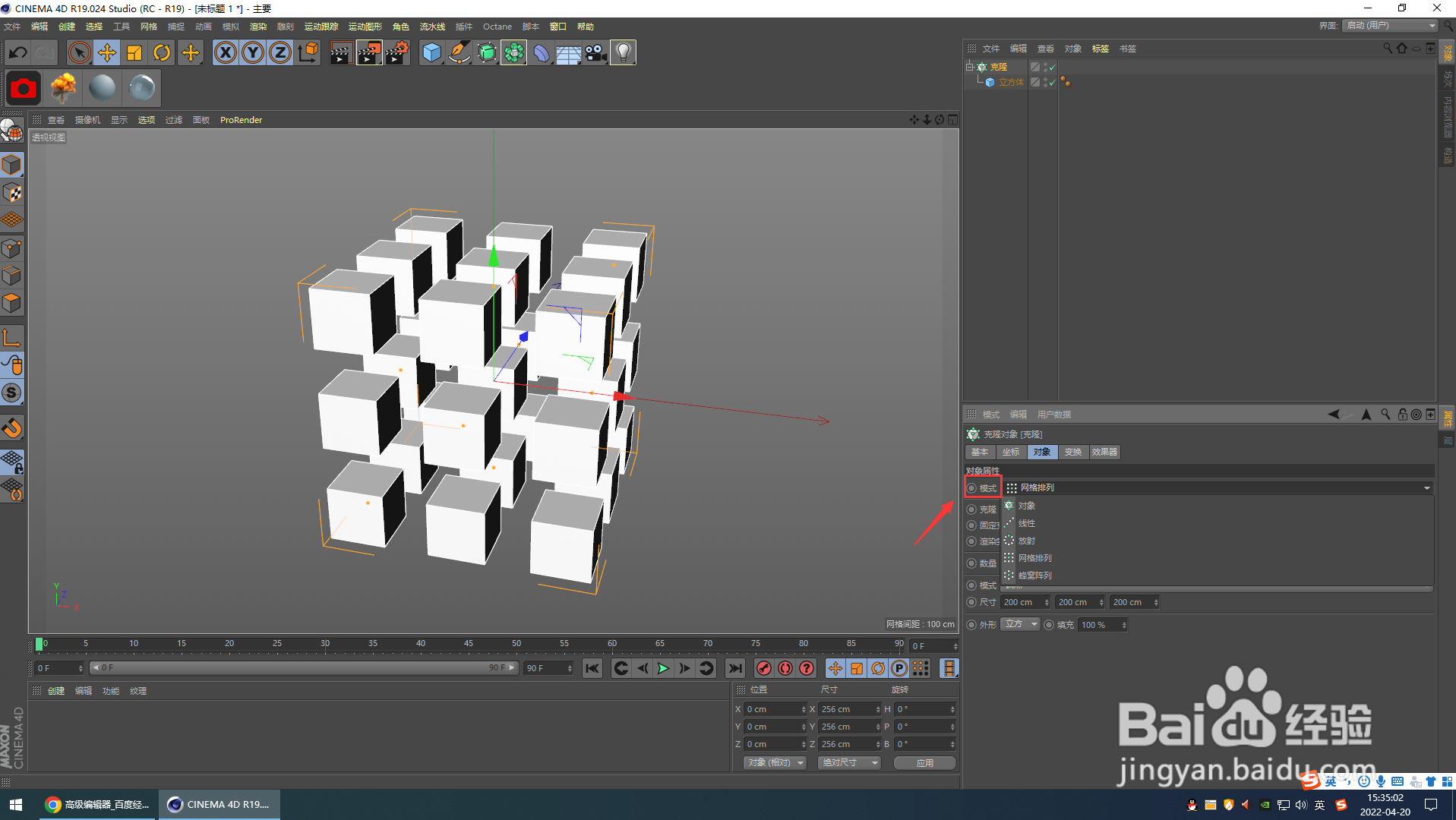1456x820 pixels.
Task: Open the 网格排列 mode dropdown
Action: 1218,487
